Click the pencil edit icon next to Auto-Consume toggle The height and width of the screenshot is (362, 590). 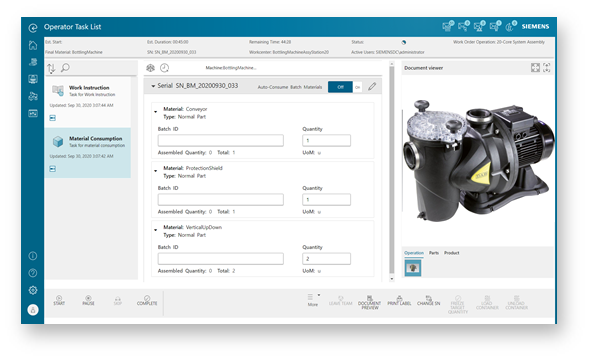coord(372,87)
